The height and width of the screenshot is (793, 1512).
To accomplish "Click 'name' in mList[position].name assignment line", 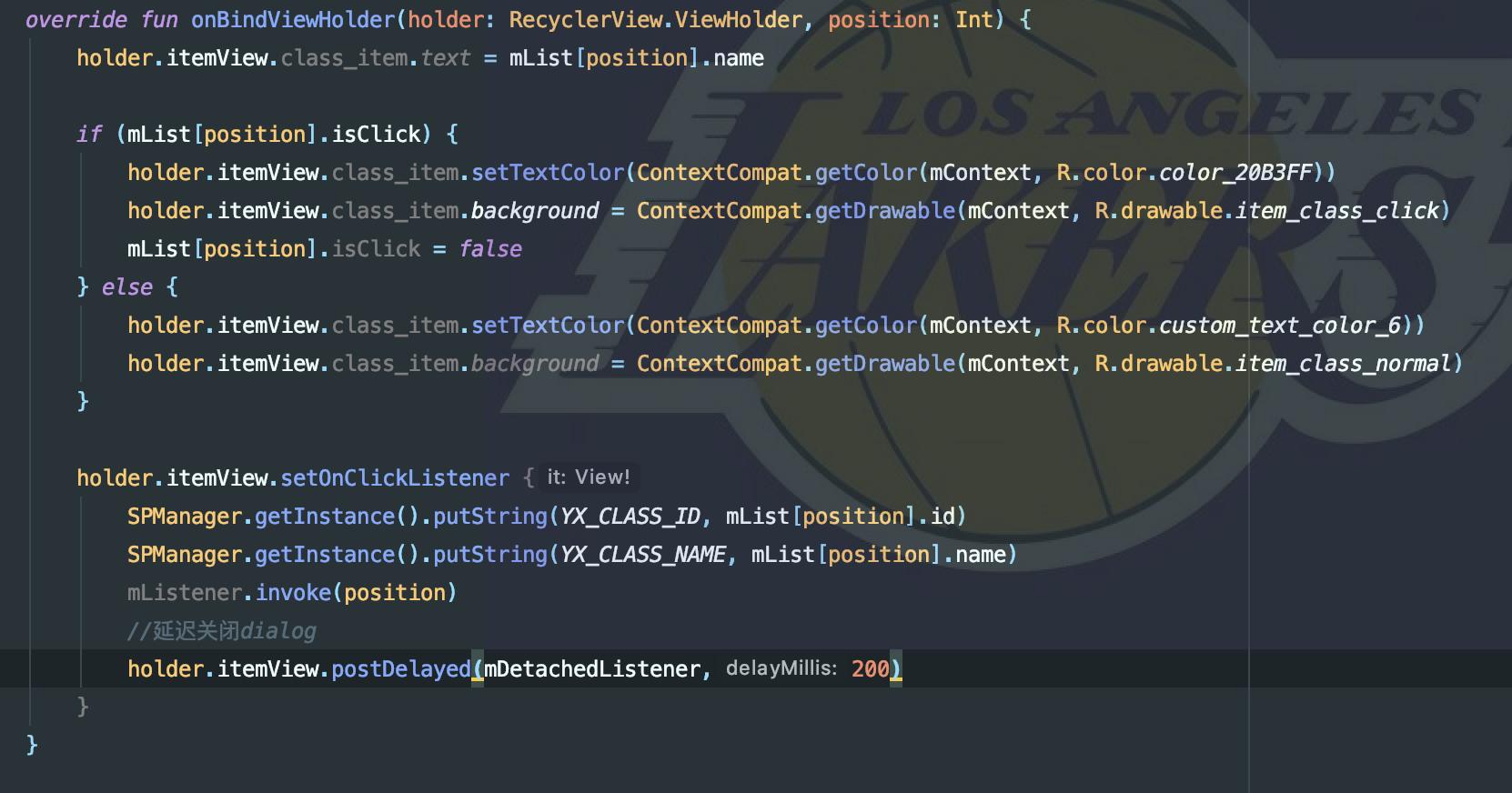I will 739,58.
